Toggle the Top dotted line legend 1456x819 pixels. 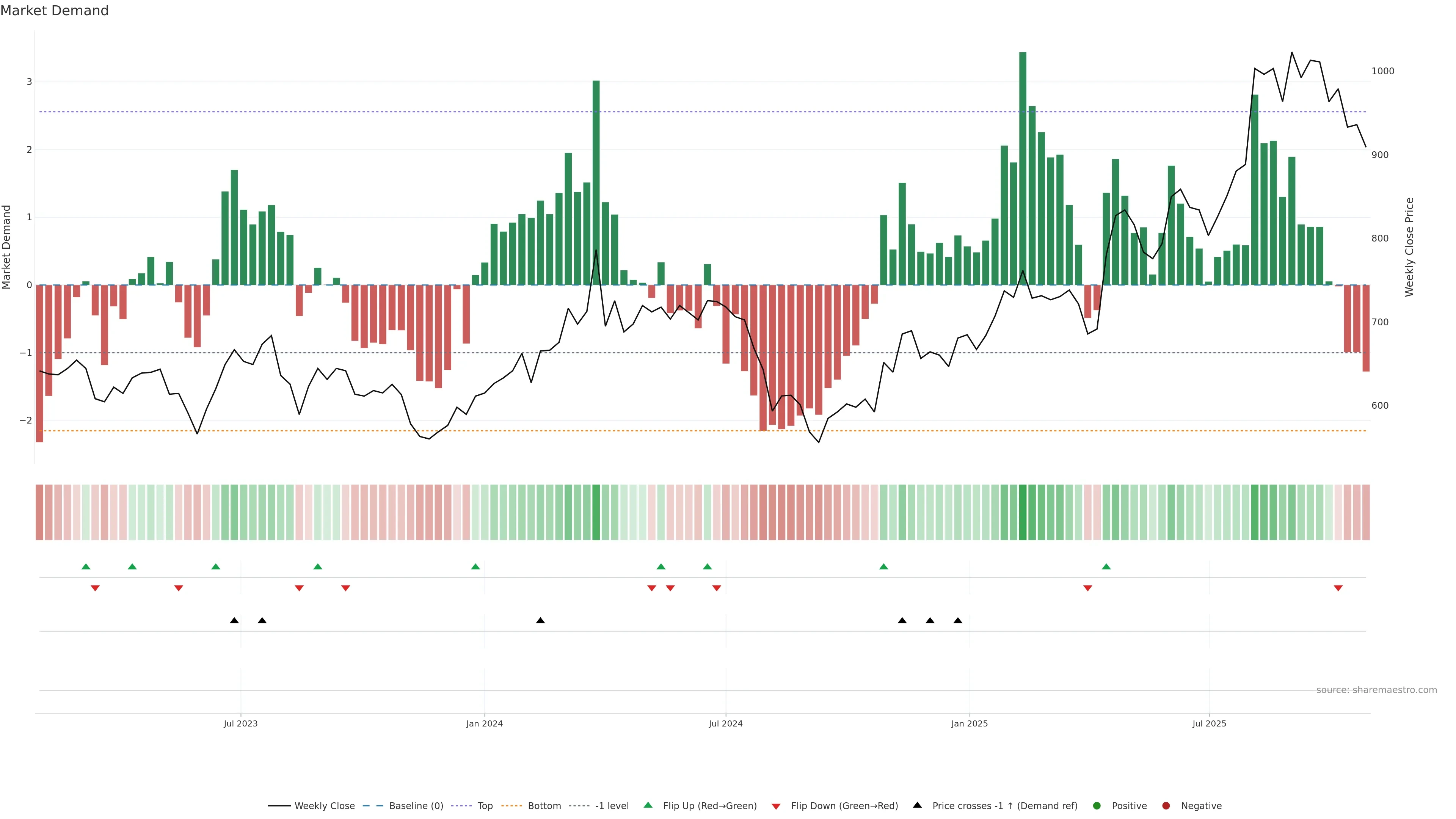click(x=485, y=805)
